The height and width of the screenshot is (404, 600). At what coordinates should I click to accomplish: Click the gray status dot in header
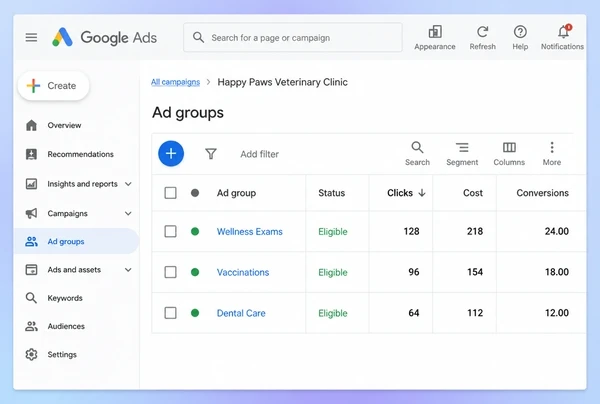[x=195, y=193]
